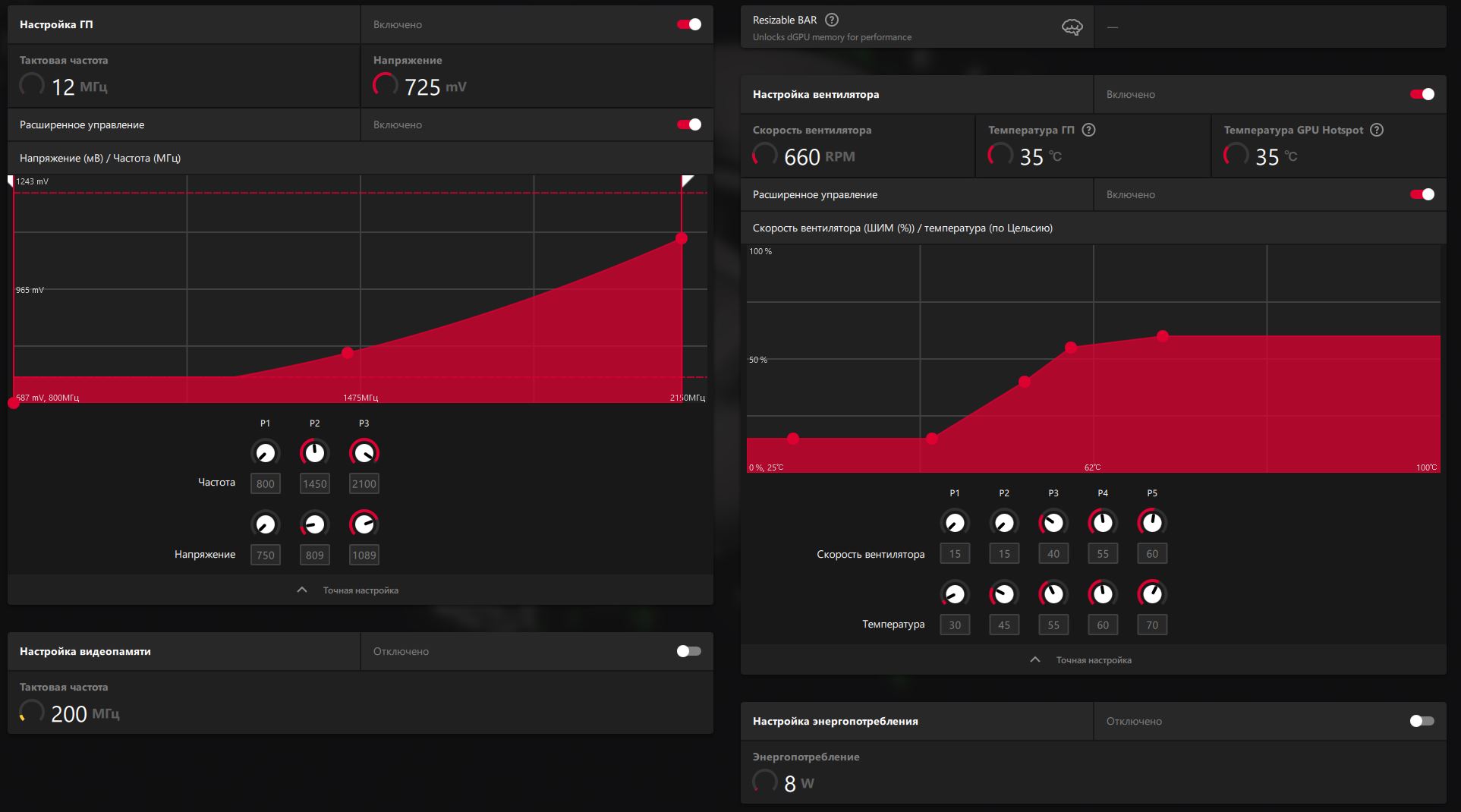Click the 200 МГц memory clock reading
Viewport: 1461px width, 812px height.
coord(85,714)
